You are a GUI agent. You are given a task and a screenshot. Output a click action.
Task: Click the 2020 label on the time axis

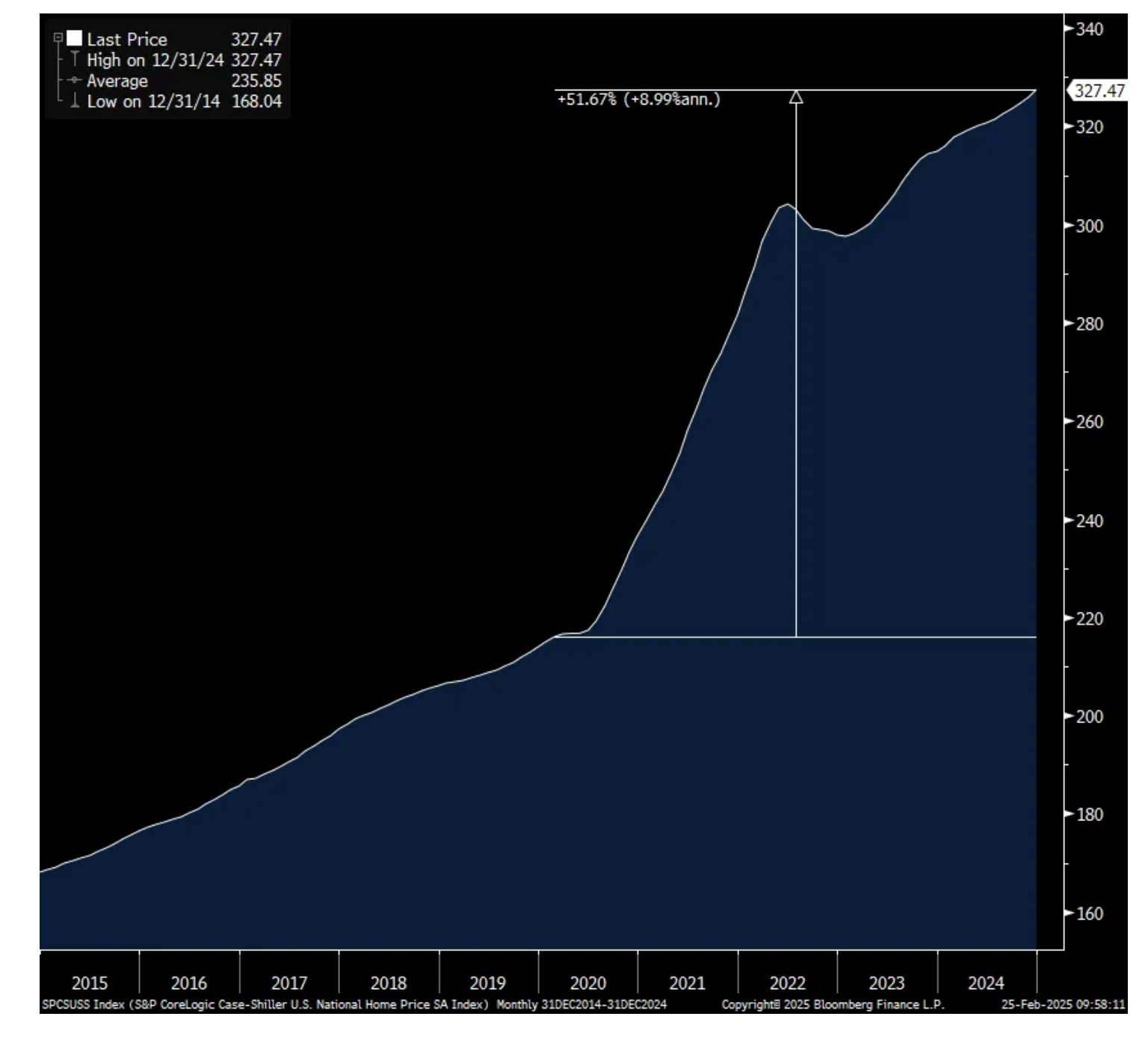pyautogui.click(x=587, y=982)
